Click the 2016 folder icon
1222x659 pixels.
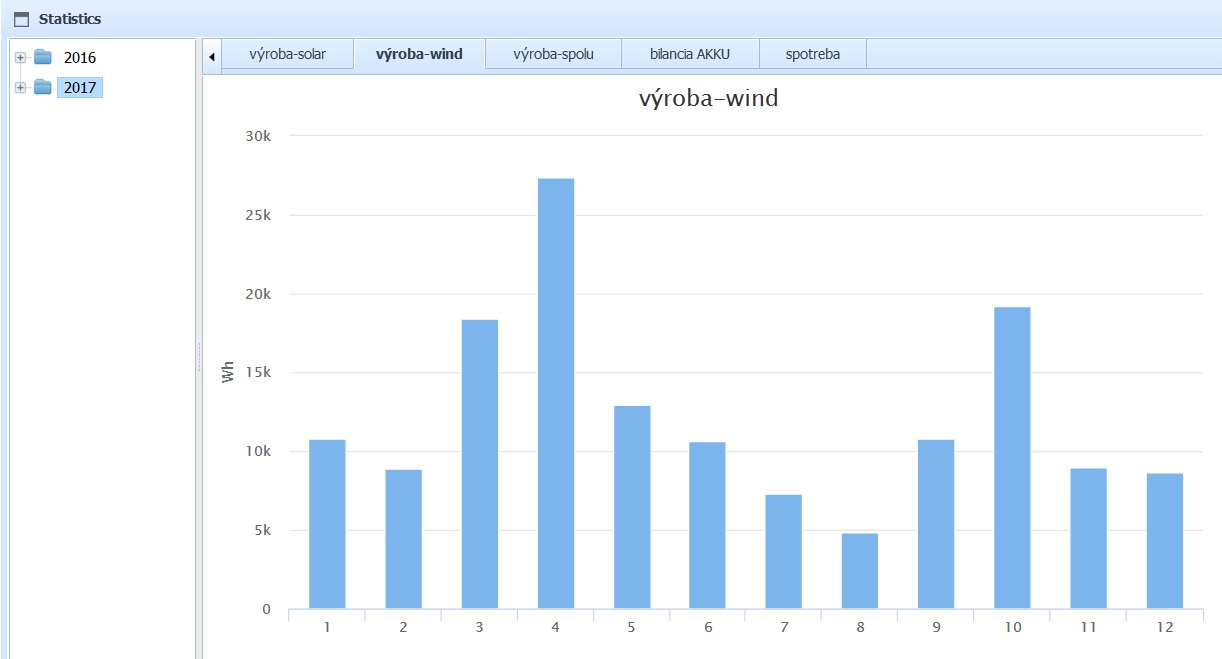tap(43, 57)
